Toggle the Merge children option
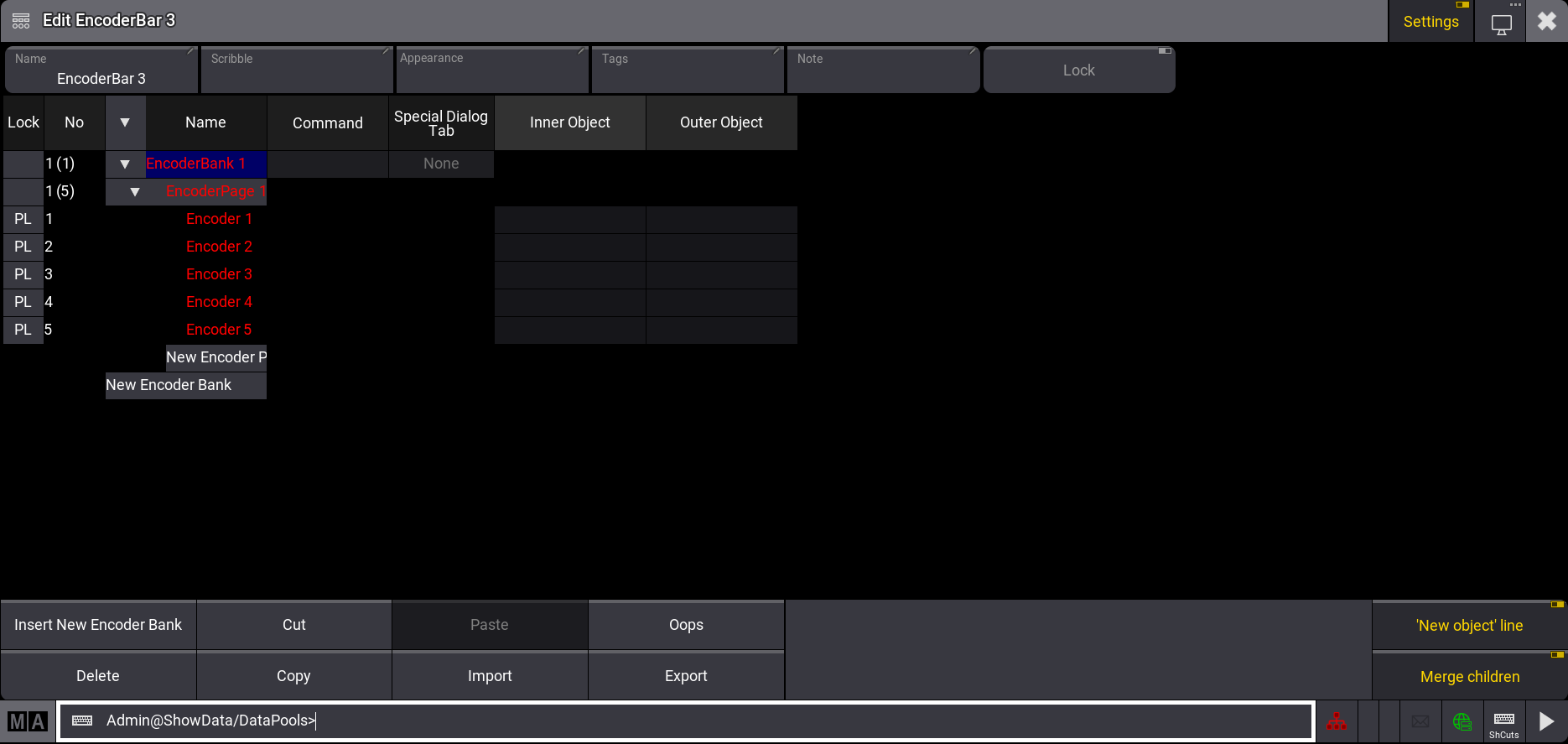This screenshot has width=1568, height=744. [1469, 677]
